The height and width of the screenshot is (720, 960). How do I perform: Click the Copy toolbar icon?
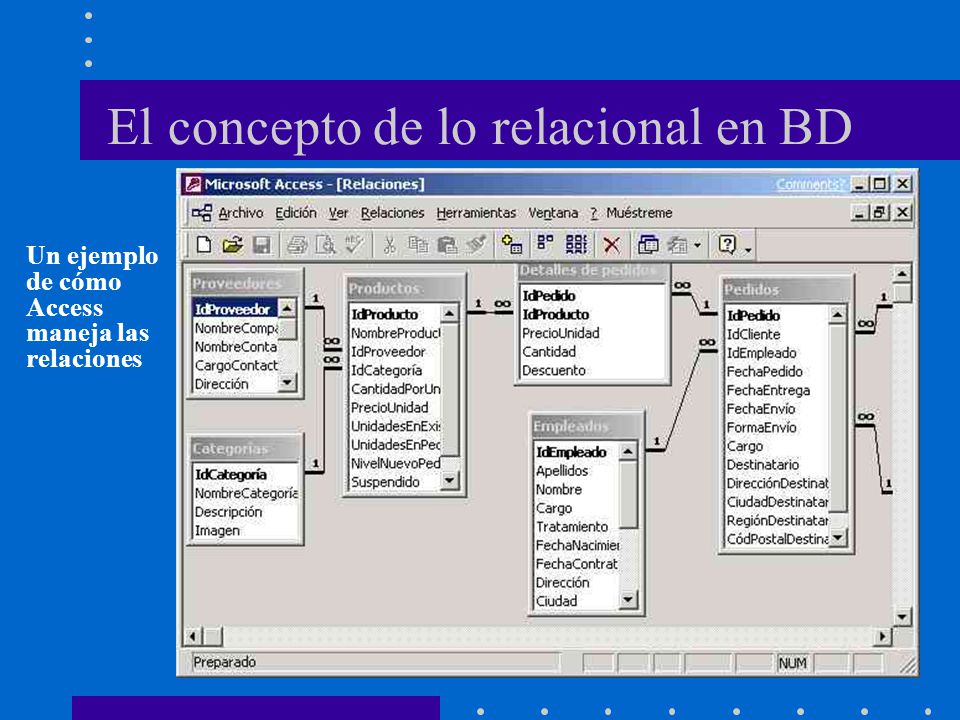[418, 245]
